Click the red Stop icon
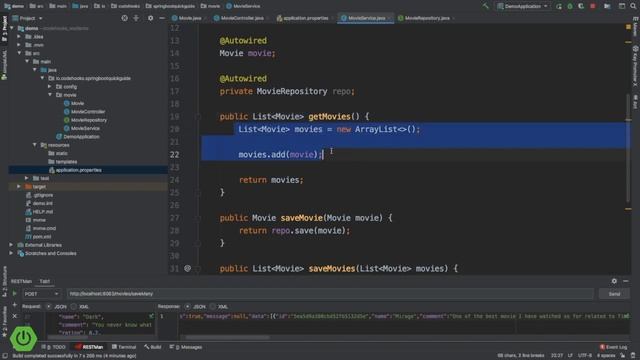Viewport: 640px width, 360px height. coord(593,6)
